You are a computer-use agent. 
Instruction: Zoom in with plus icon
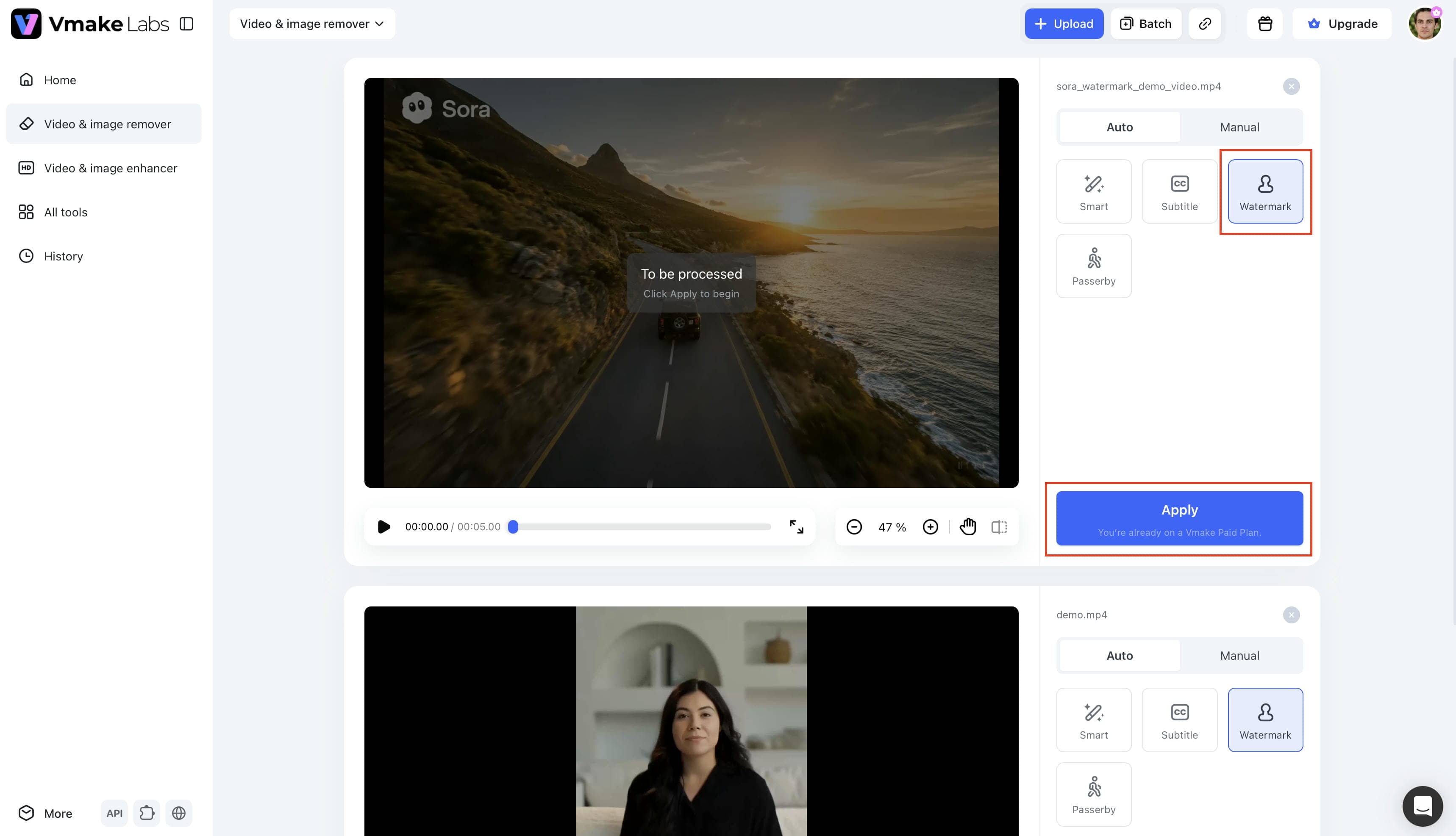[x=930, y=526]
